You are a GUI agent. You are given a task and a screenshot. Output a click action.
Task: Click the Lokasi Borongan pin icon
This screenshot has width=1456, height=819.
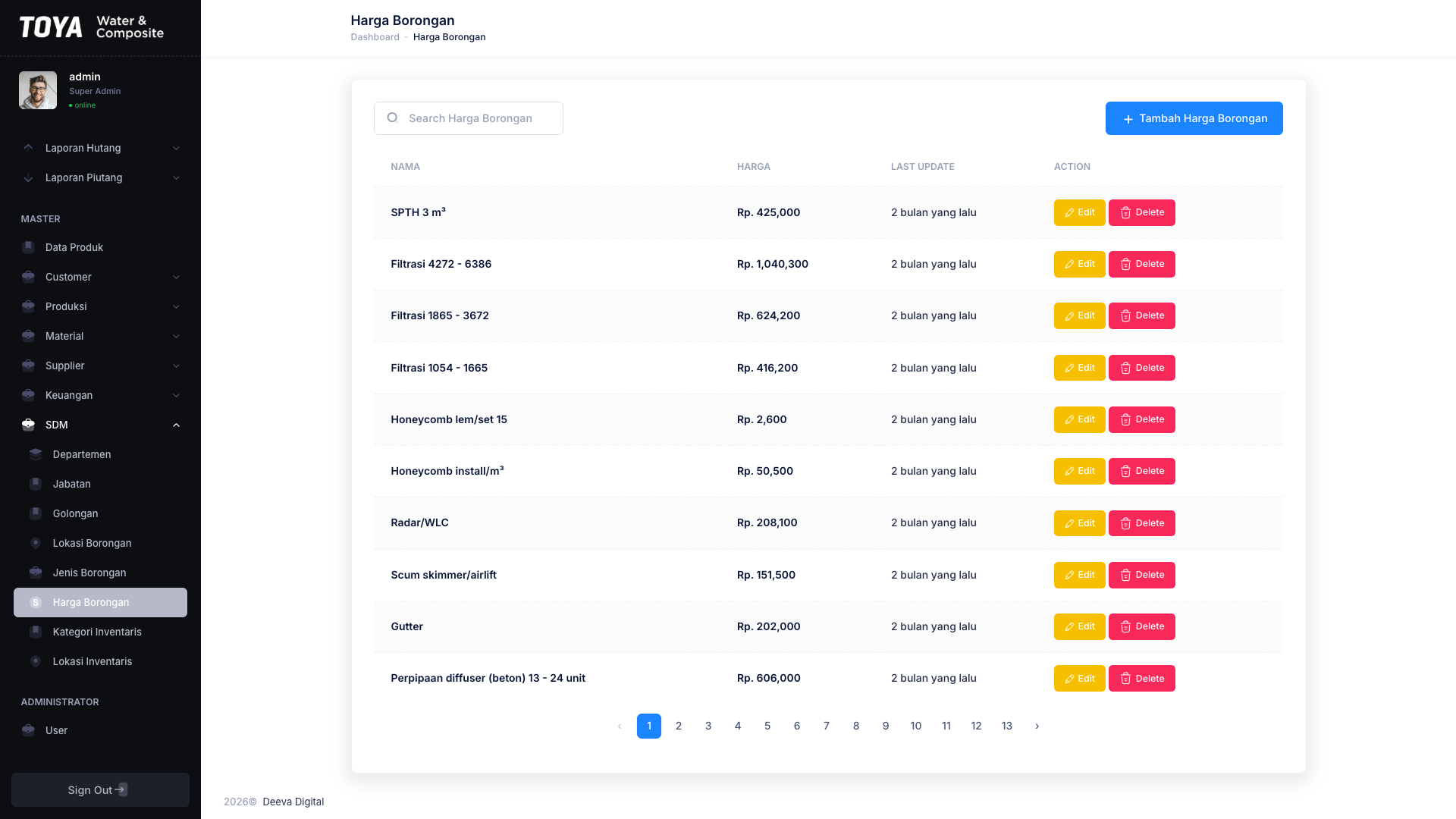click(36, 543)
